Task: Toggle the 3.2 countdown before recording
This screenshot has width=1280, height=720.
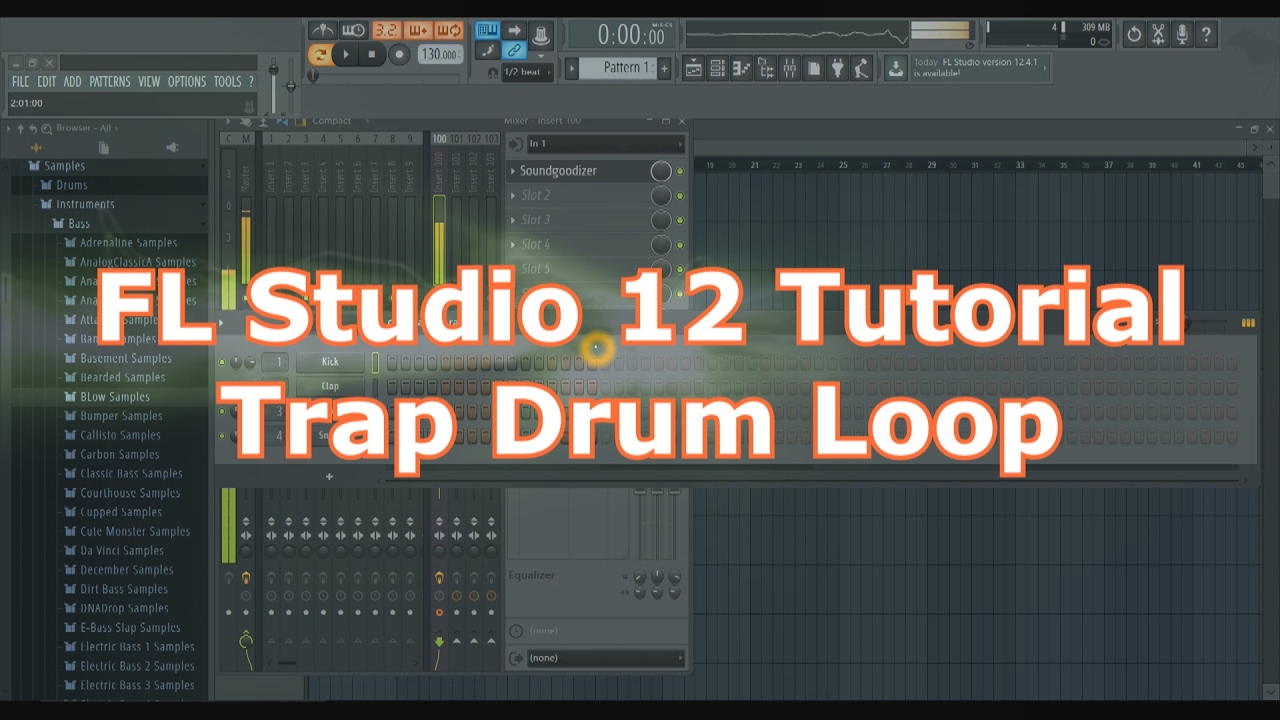Action: [385, 31]
